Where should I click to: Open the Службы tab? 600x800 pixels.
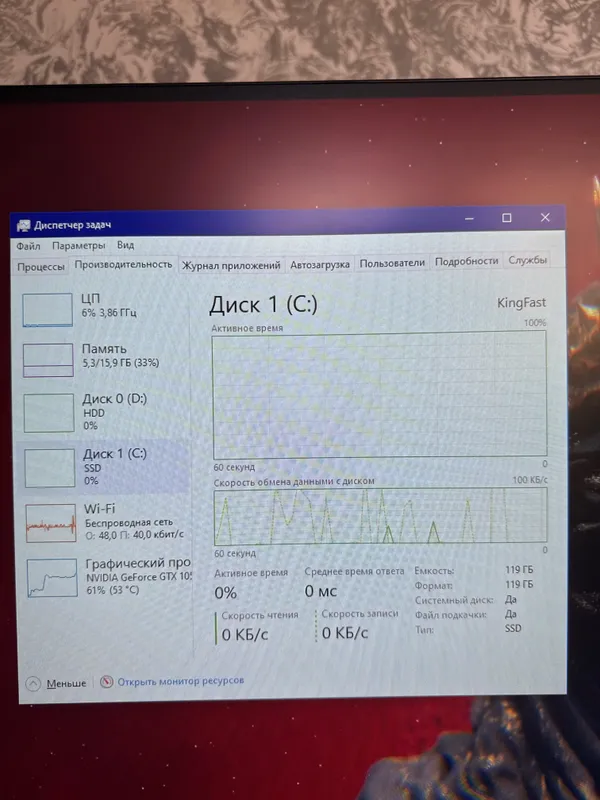[x=528, y=260]
